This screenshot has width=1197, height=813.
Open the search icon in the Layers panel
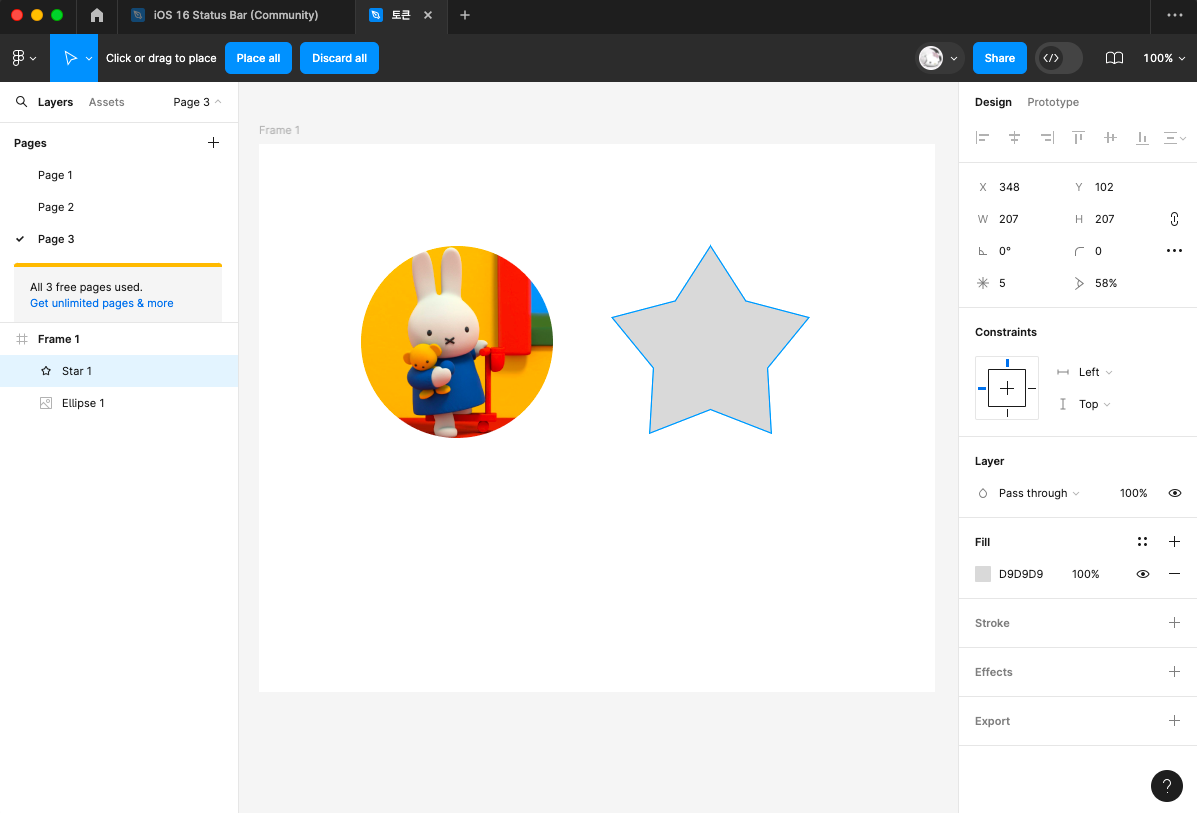21,102
